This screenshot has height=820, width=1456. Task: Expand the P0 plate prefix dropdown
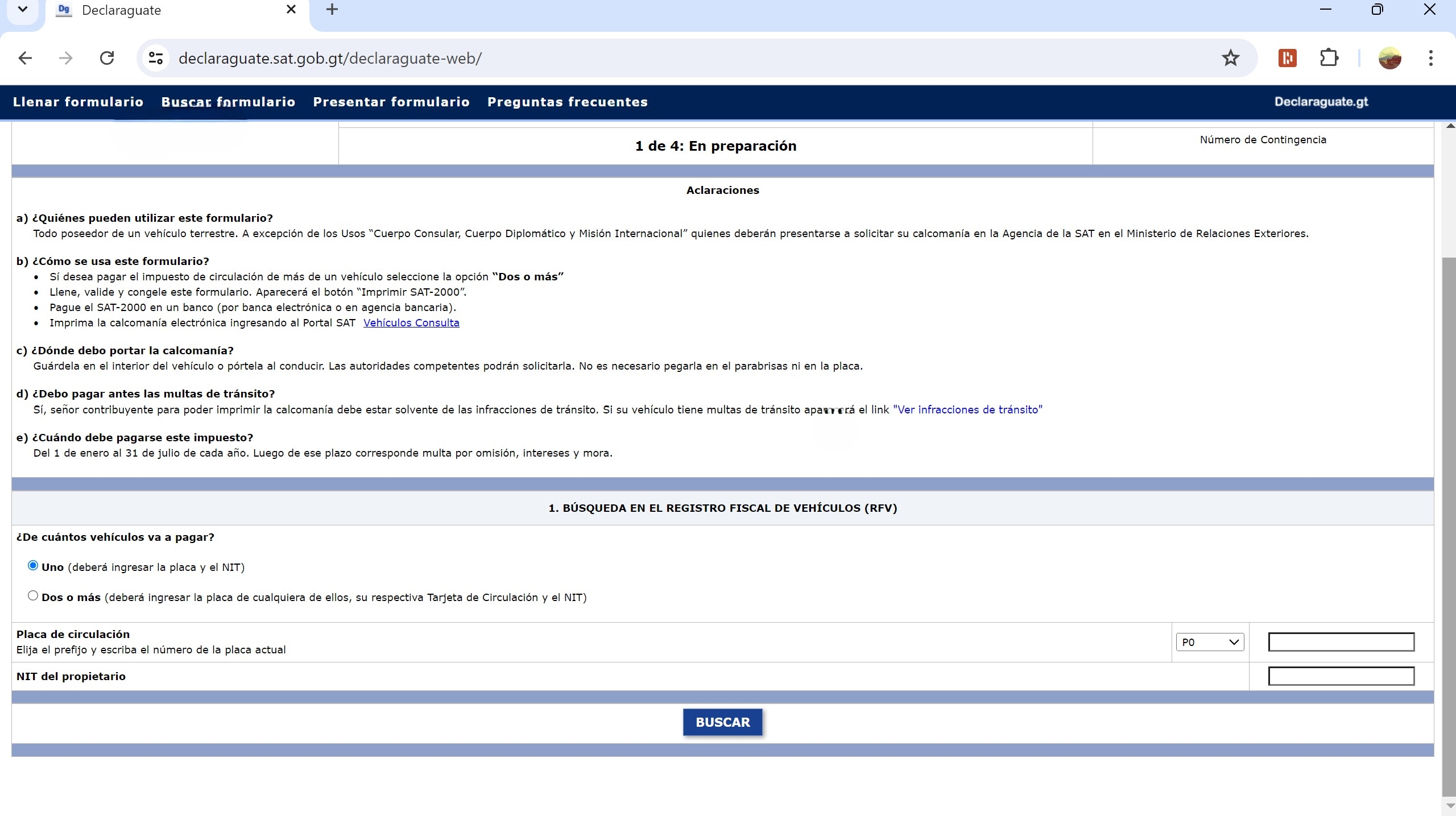point(1210,643)
